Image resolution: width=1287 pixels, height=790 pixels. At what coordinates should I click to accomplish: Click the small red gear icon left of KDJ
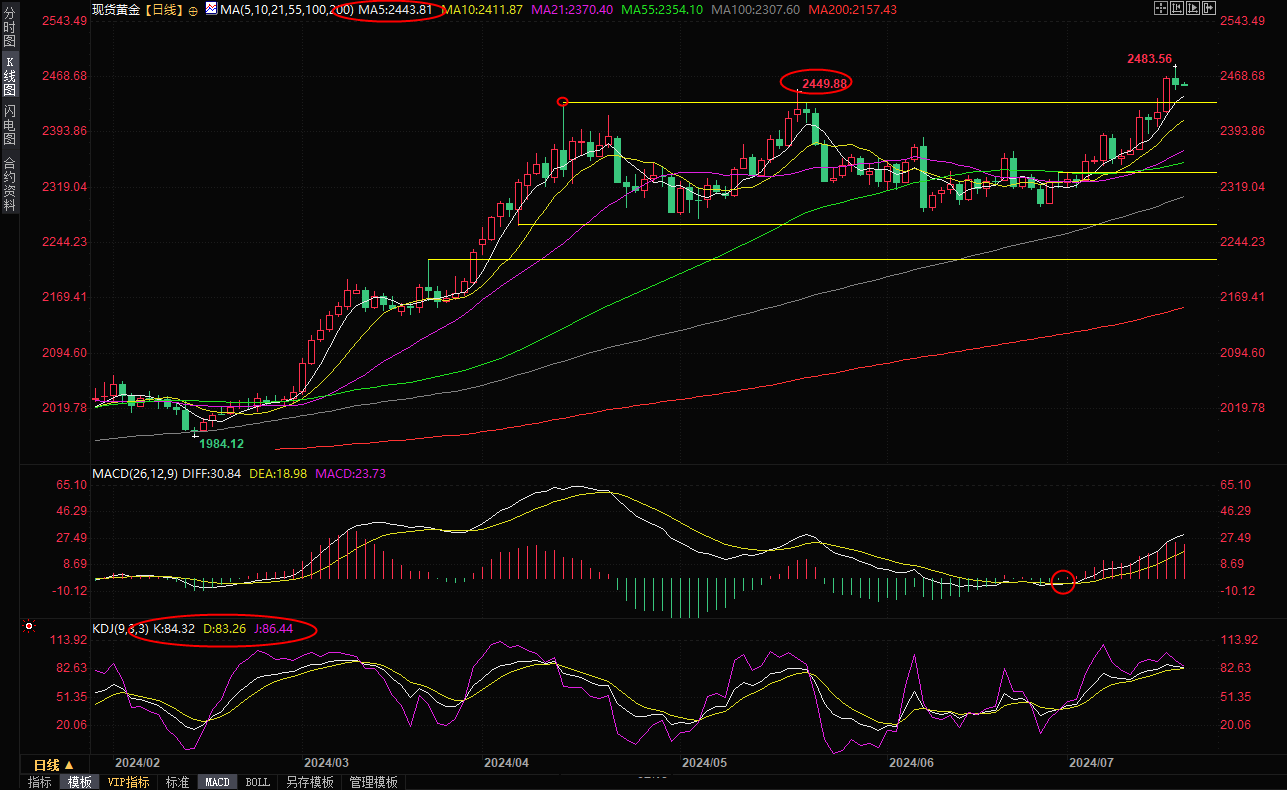(29, 628)
